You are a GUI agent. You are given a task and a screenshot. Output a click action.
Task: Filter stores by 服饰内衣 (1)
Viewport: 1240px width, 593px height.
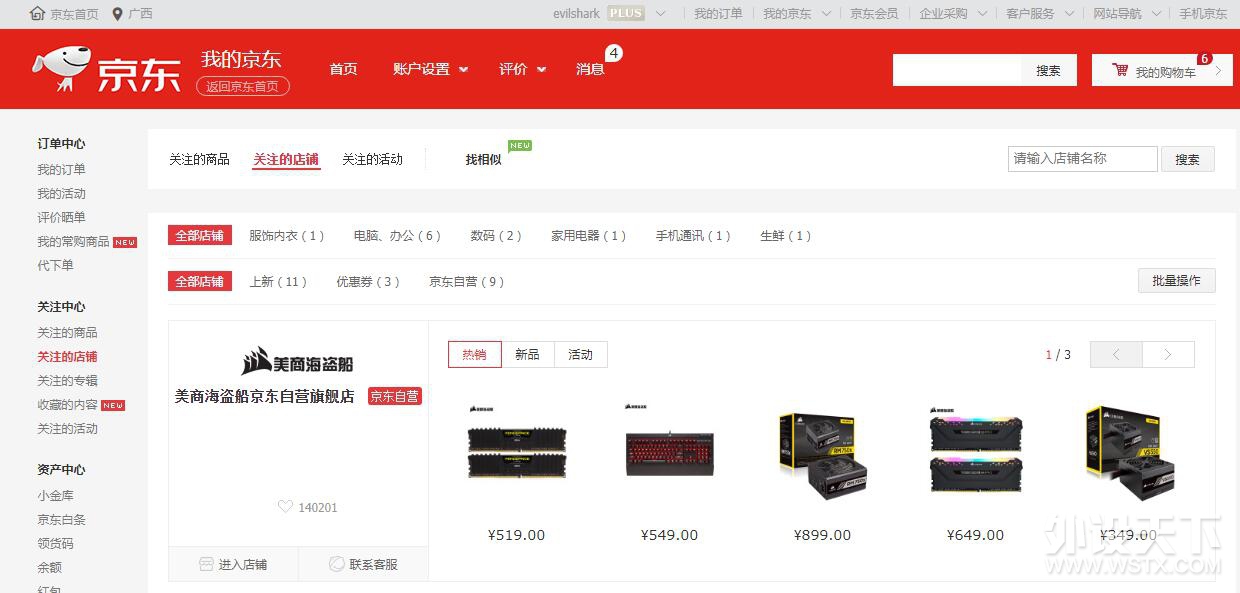point(287,236)
